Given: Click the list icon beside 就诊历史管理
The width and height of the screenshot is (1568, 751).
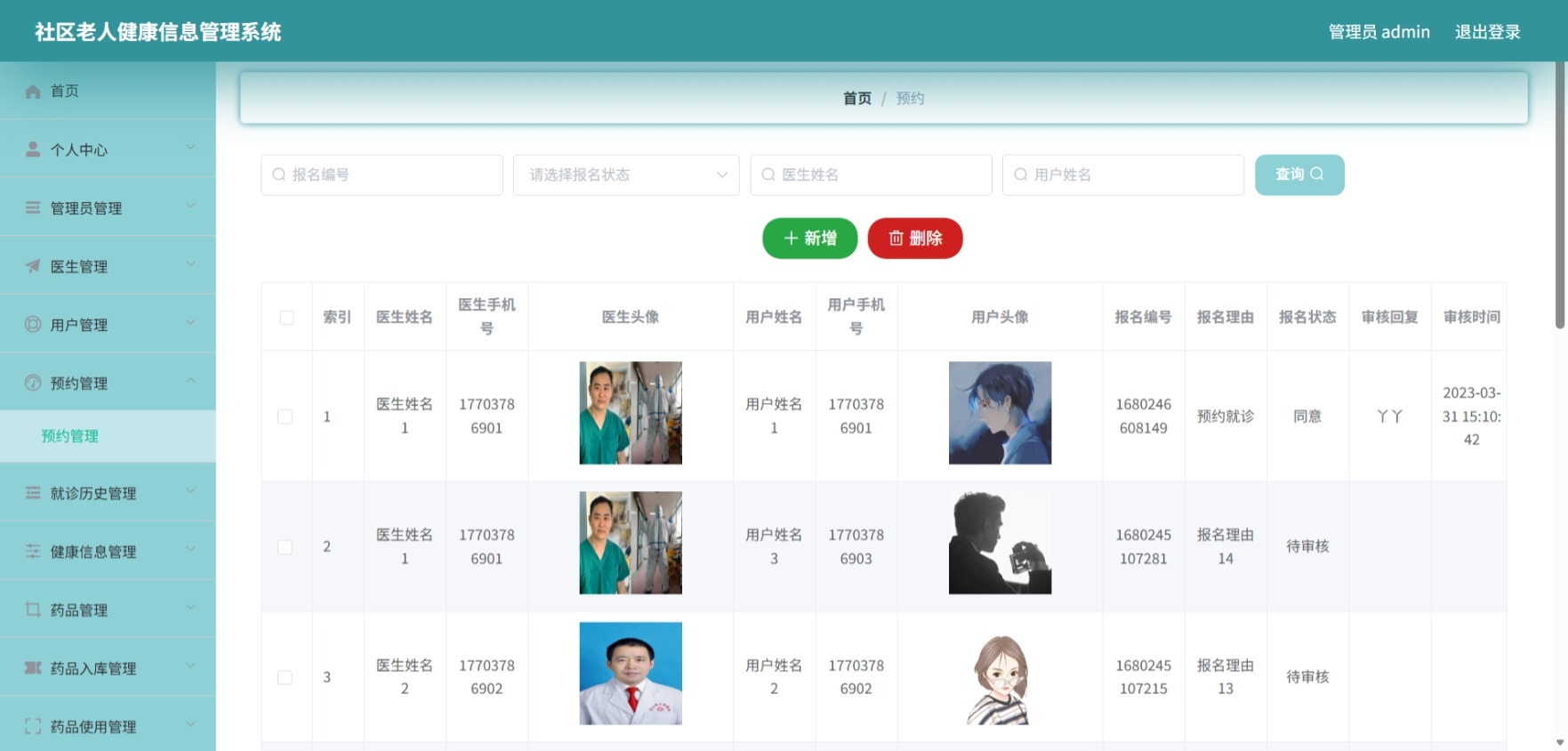Looking at the screenshot, I should 33,493.
